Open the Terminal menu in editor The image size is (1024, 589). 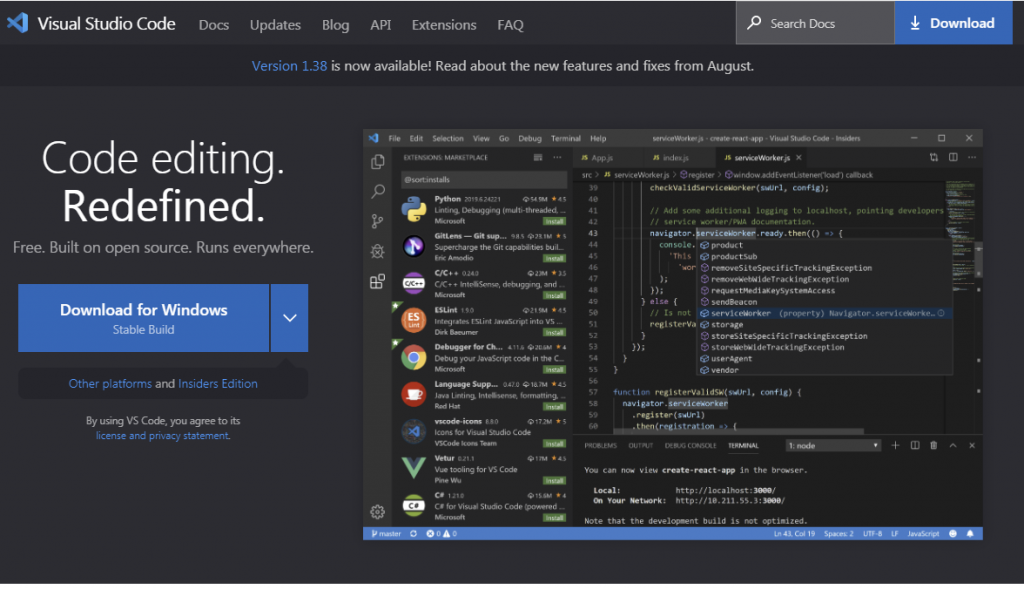click(x=566, y=138)
